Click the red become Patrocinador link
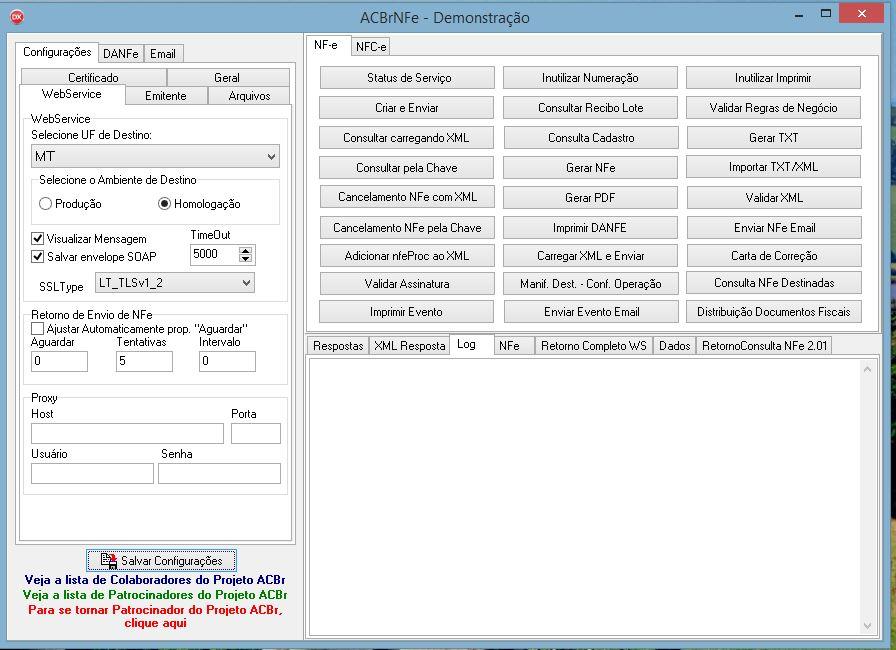Screen dimensions: 896x650 pos(155,616)
